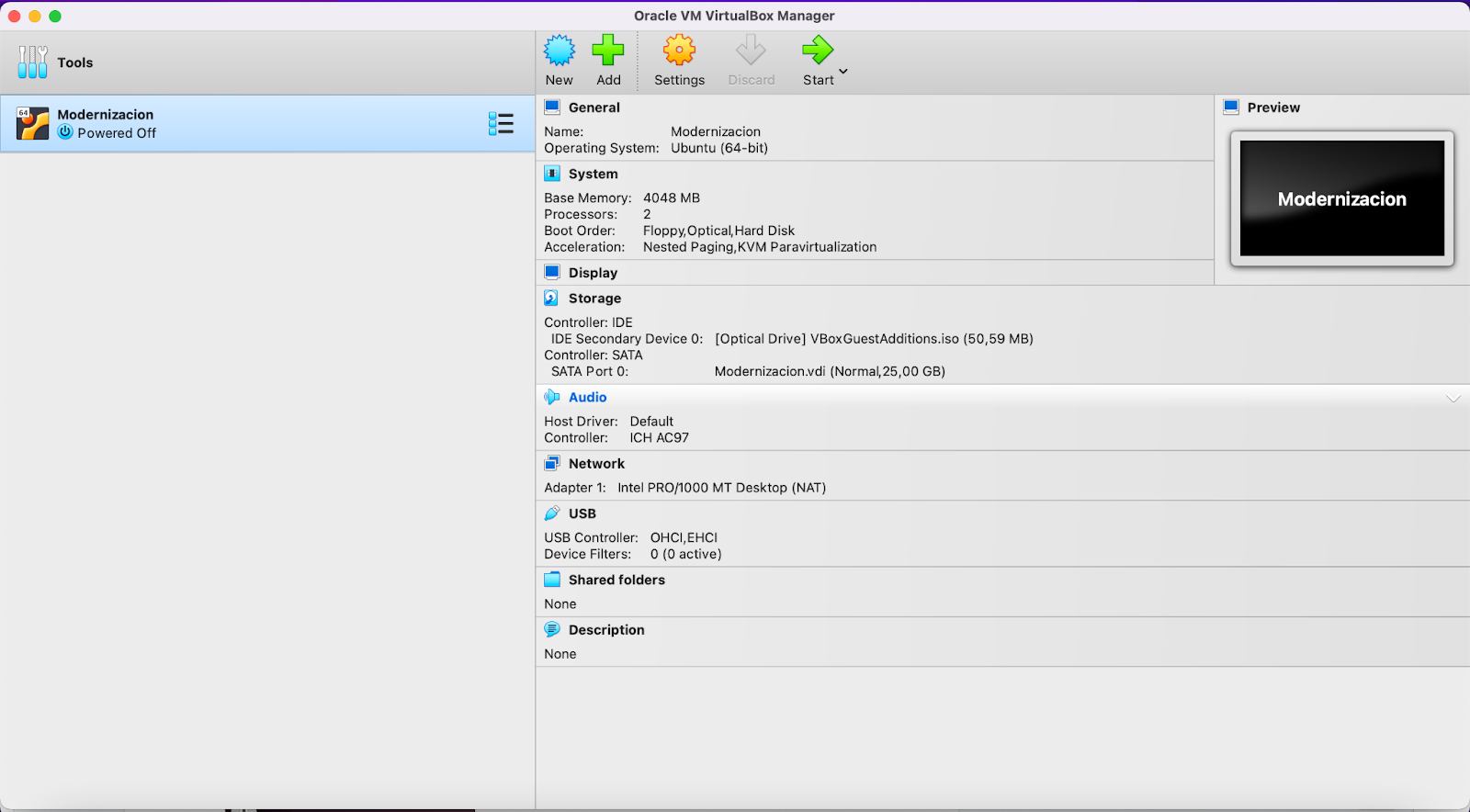Click the Preview section monitor icon

1231,107
